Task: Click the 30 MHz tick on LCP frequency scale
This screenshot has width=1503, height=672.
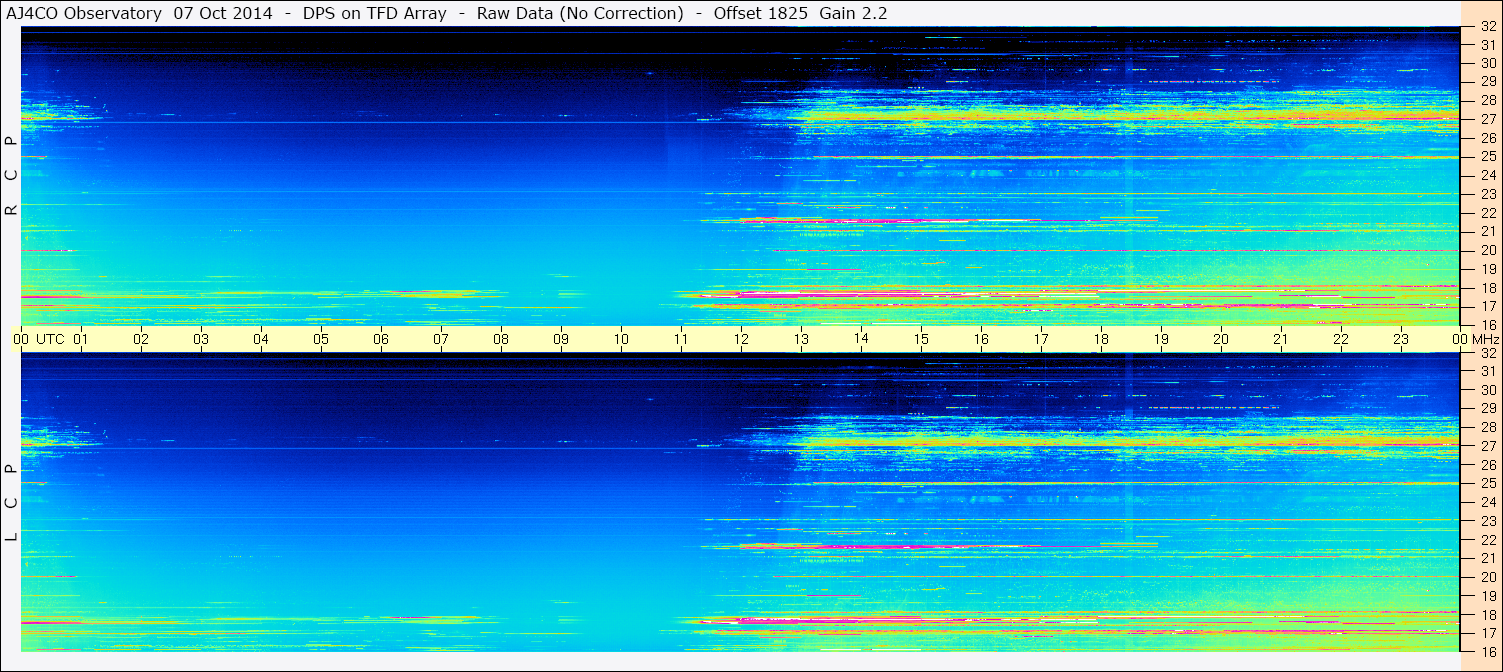Action: (x=1487, y=390)
